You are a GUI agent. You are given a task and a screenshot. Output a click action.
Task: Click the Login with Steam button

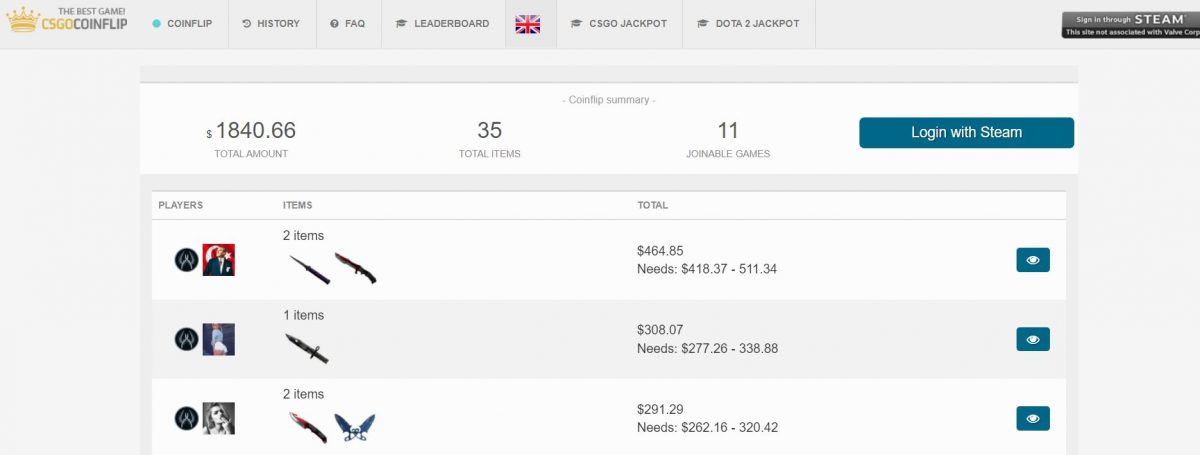pyautogui.click(x=966, y=133)
